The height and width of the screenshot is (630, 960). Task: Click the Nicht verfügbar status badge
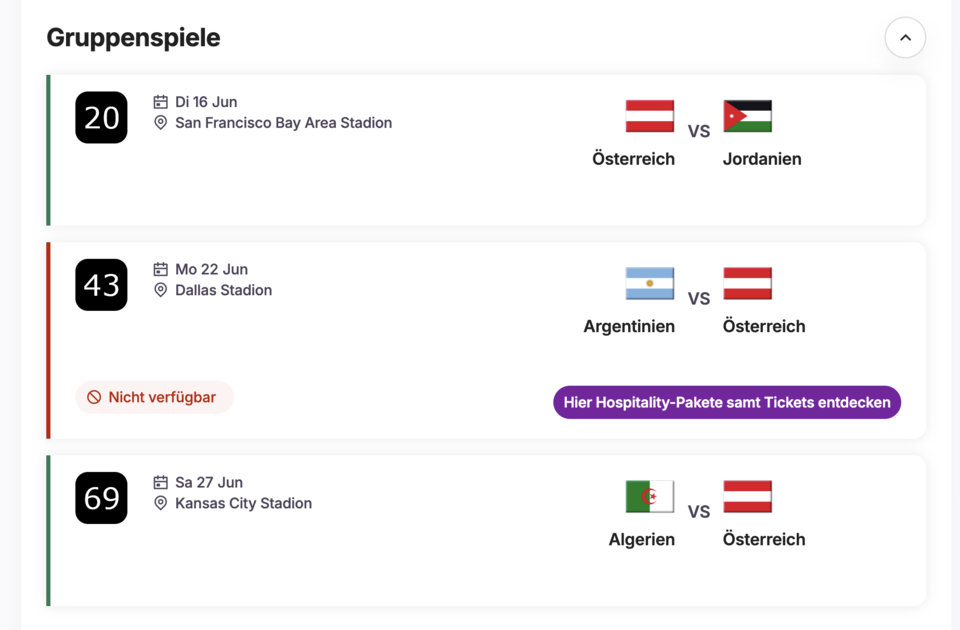pos(154,397)
